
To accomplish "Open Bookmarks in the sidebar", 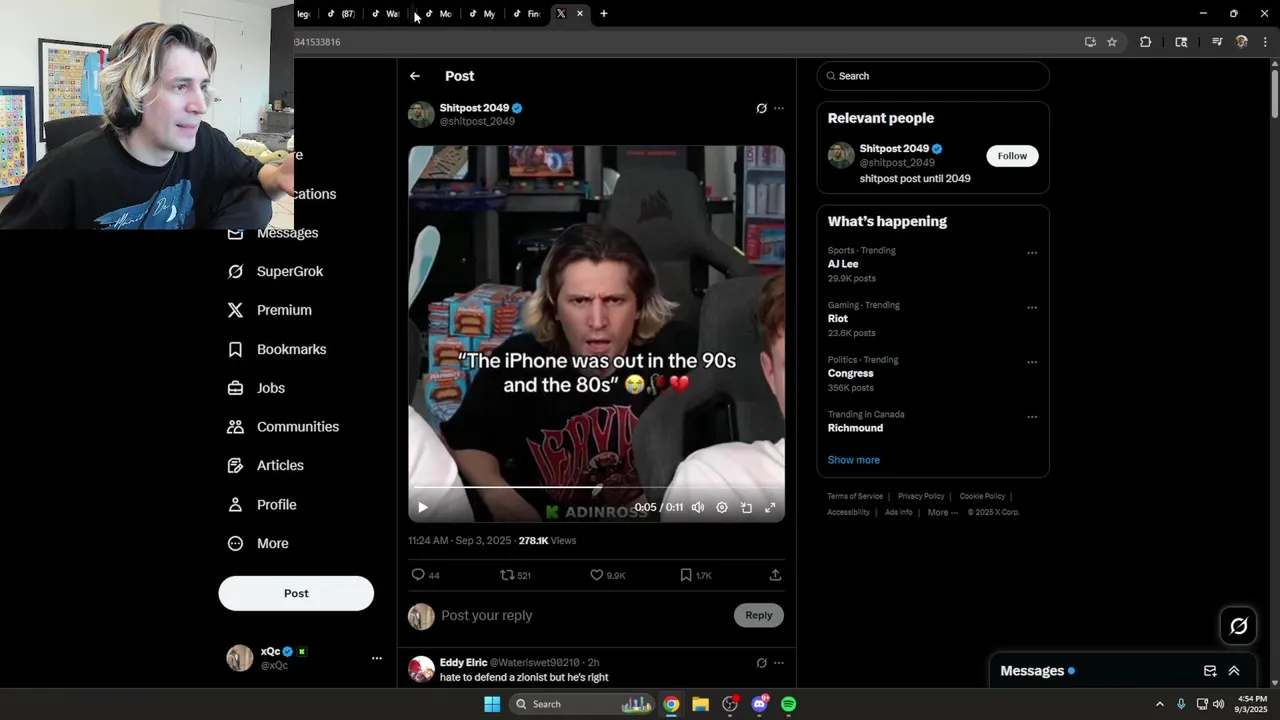I will click(277, 349).
